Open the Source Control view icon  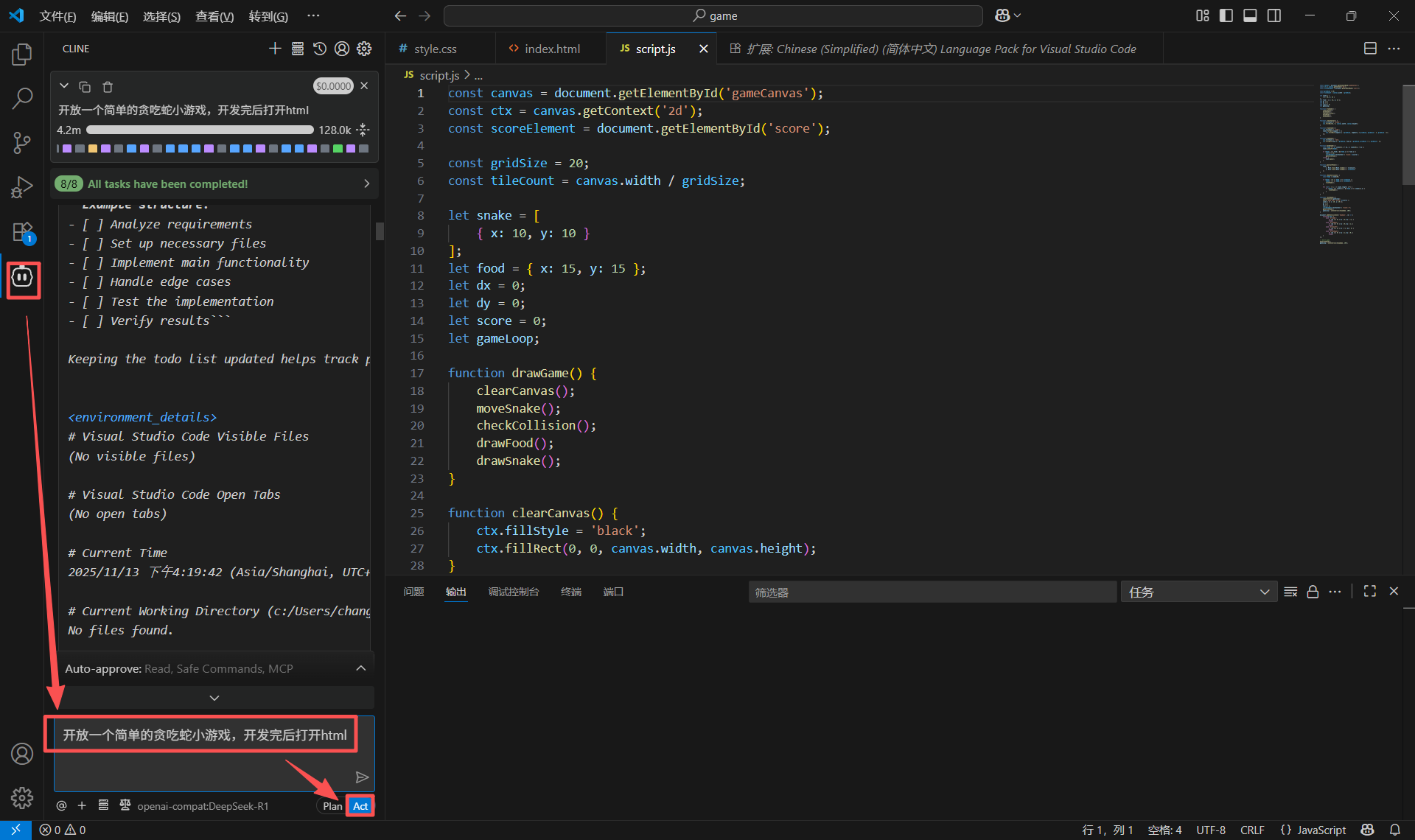[x=22, y=142]
